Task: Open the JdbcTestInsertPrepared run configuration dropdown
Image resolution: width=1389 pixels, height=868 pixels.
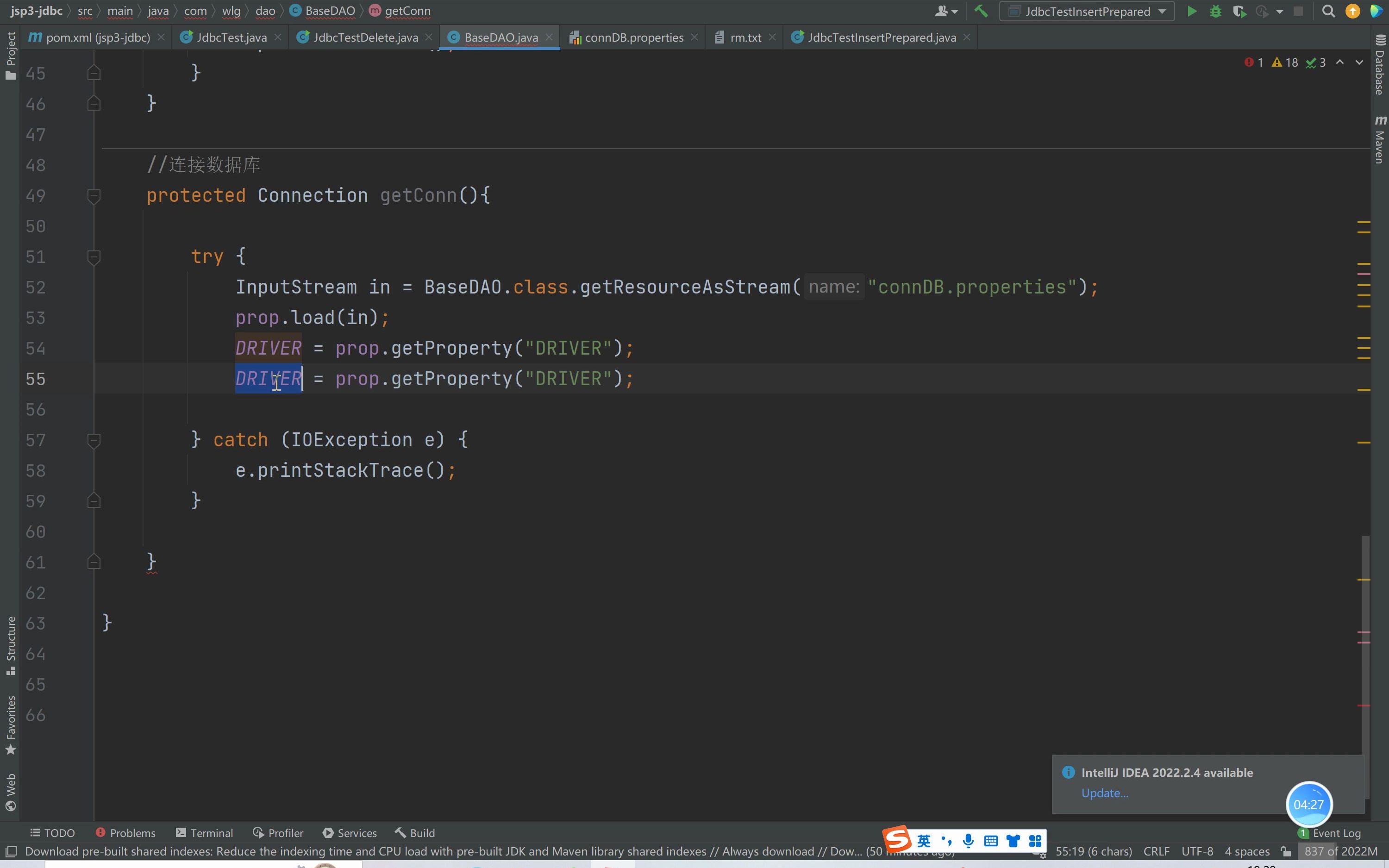Action: point(1087,12)
